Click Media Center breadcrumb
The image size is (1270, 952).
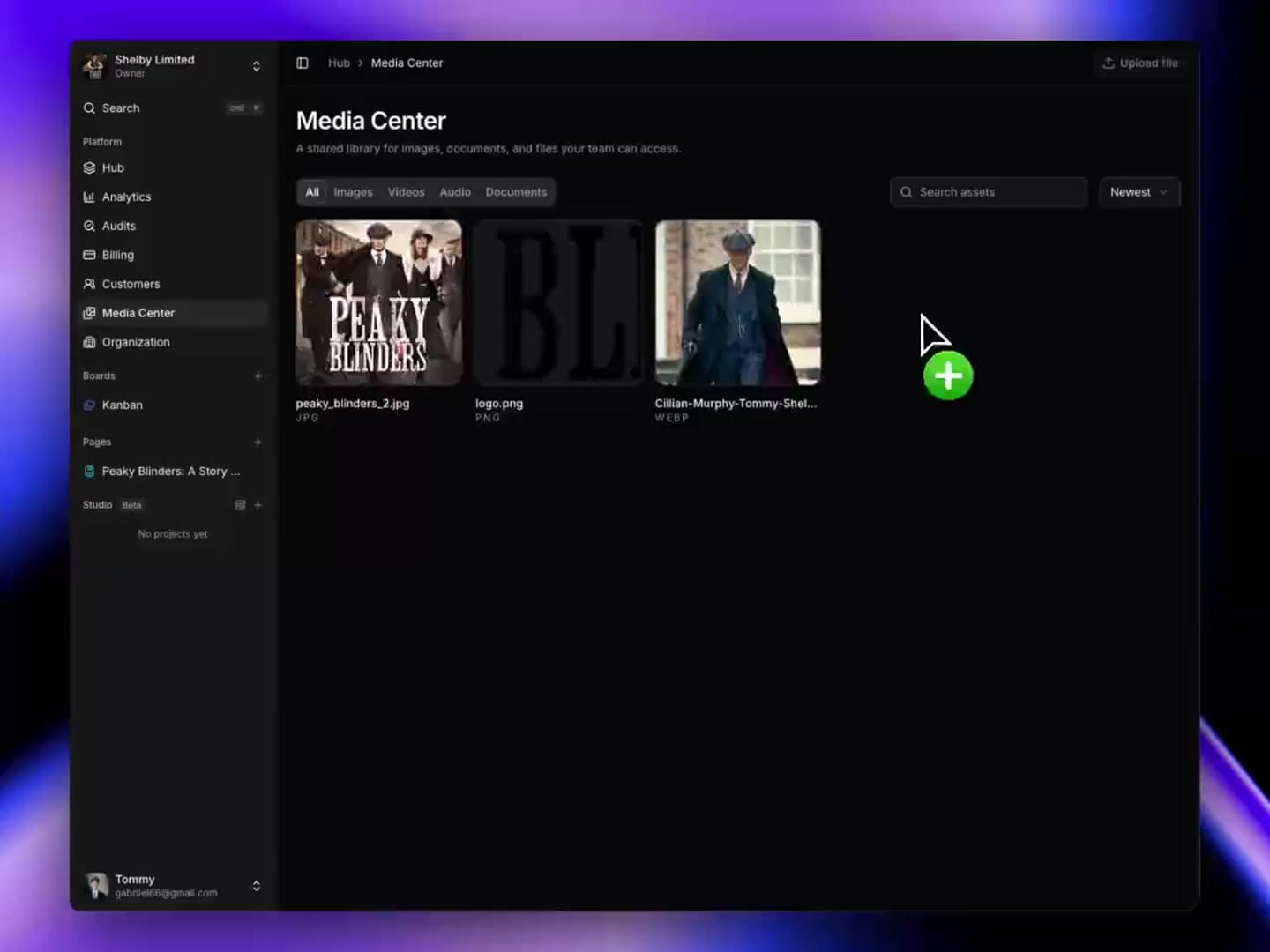click(x=407, y=63)
